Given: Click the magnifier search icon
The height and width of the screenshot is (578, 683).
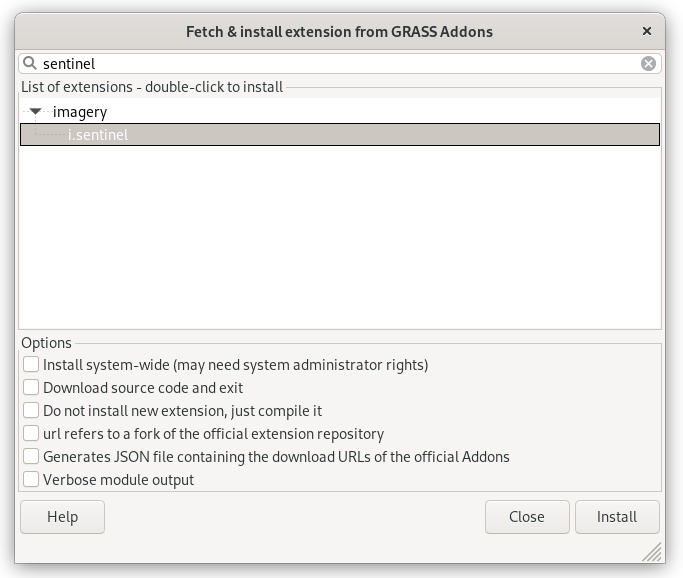Looking at the screenshot, I should pos(30,64).
